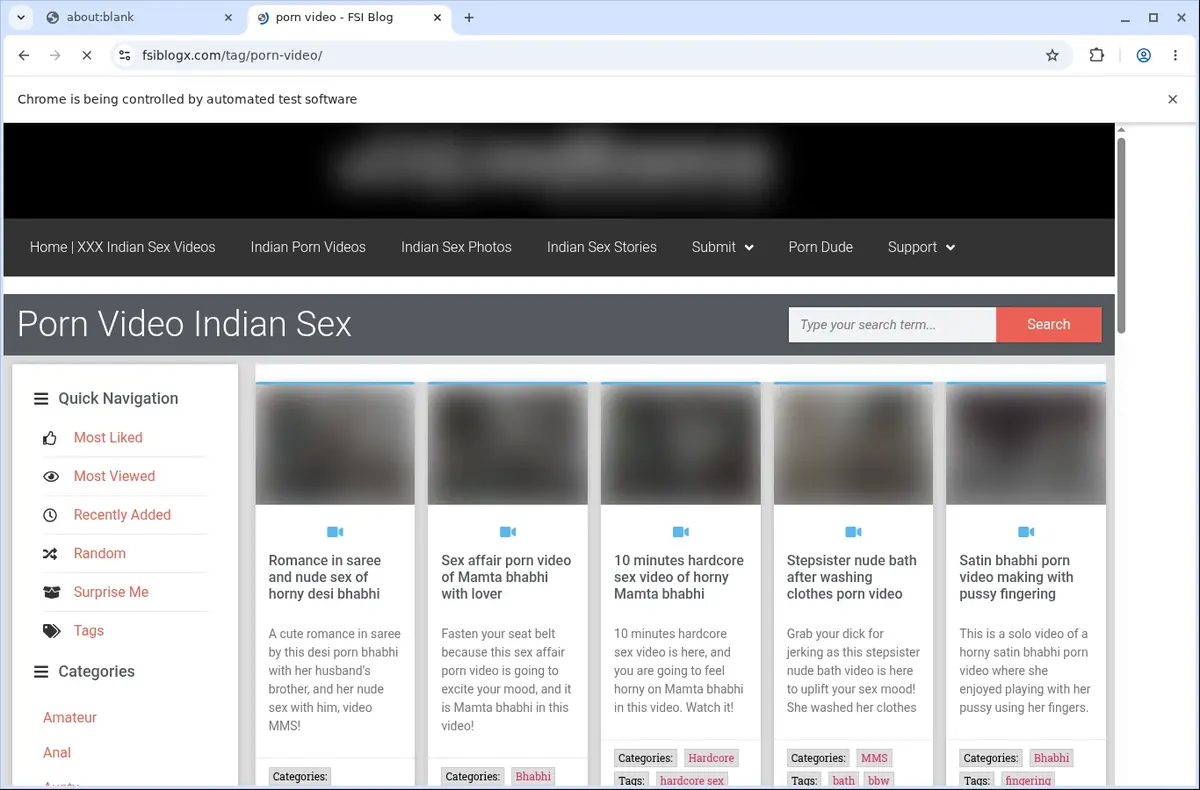The height and width of the screenshot is (790, 1200).
Task: Open the Tags sidebar link
Action: tap(89, 631)
